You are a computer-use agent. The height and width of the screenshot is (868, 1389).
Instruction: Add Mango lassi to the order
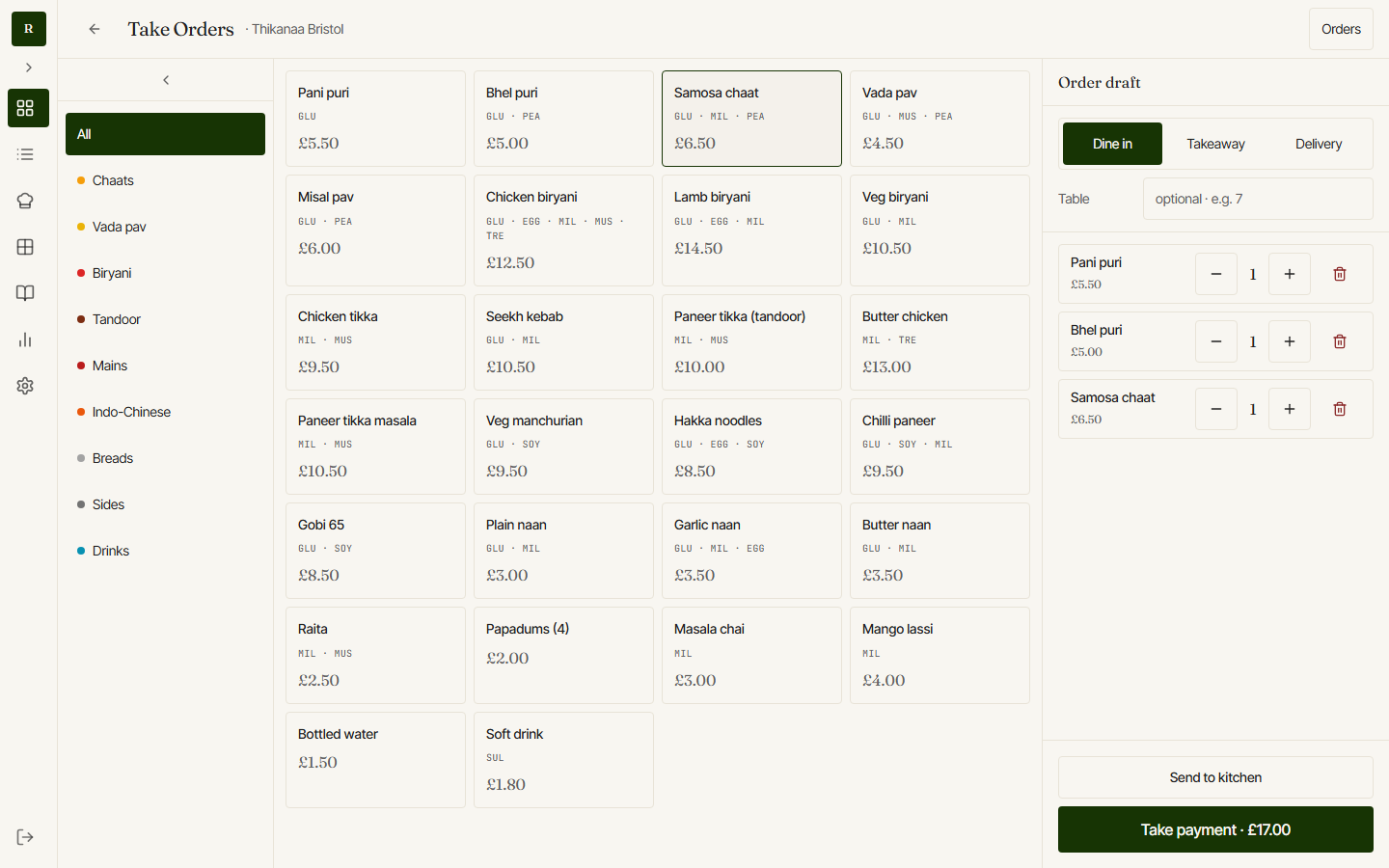coord(940,655)
